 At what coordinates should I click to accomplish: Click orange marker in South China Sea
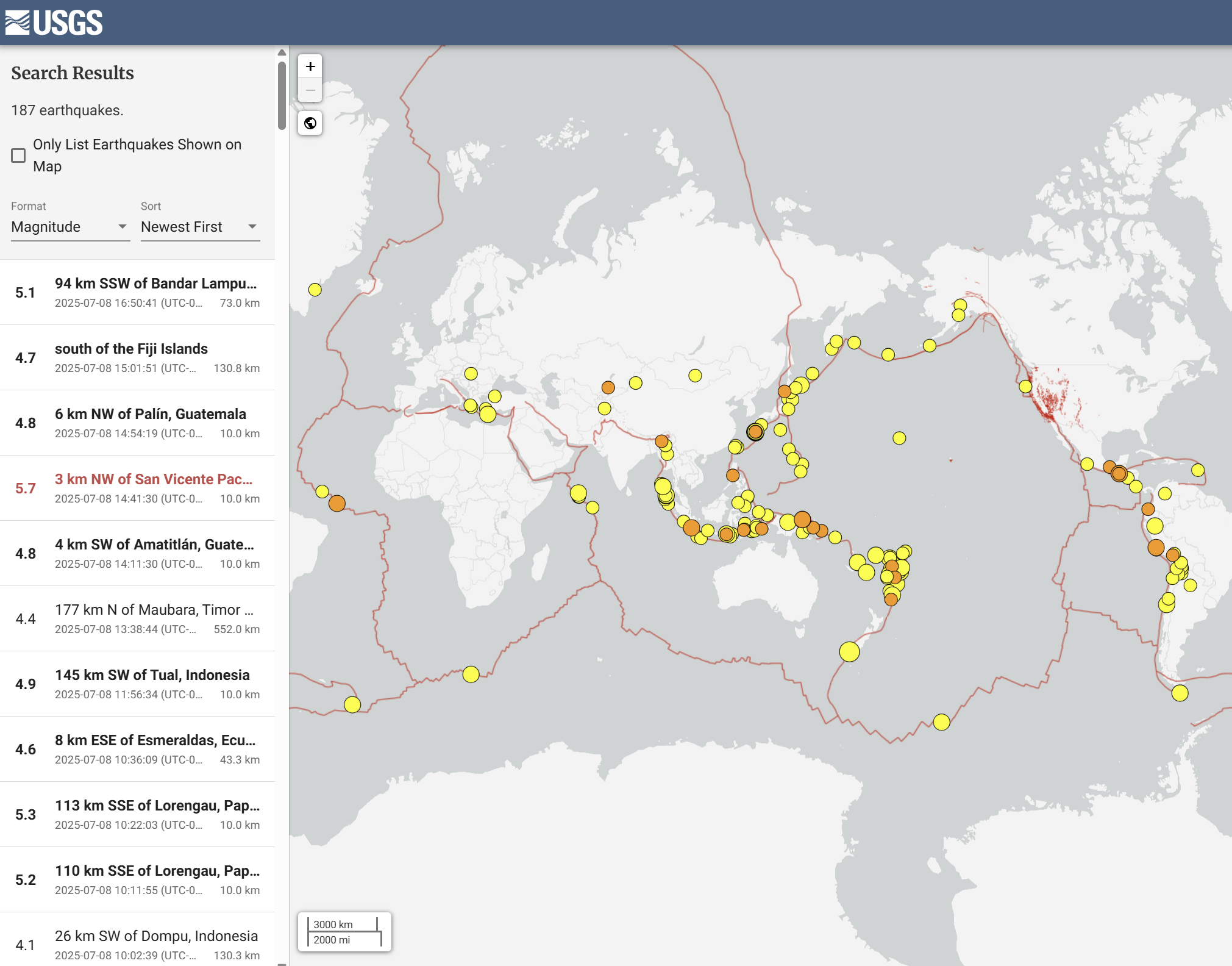[733, 475]
